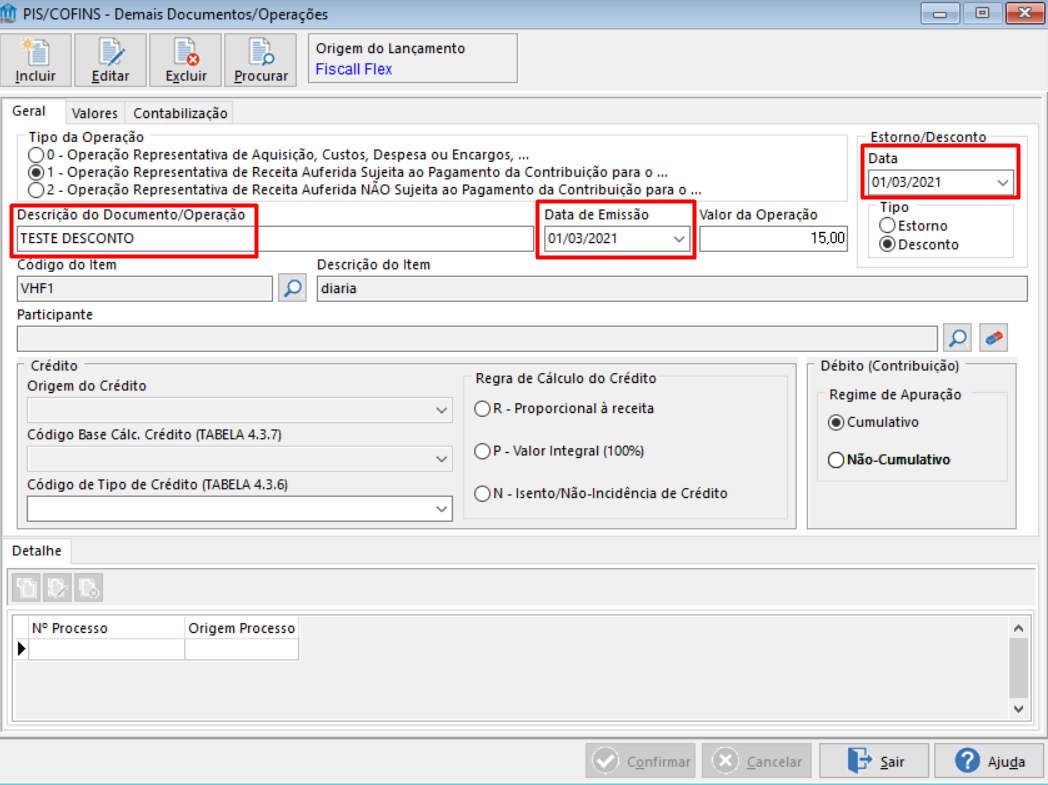Click the Participante search magnifier icon
Image resolution: width=1048 pixels, height=785 pixels.
(x=957, y=337)
